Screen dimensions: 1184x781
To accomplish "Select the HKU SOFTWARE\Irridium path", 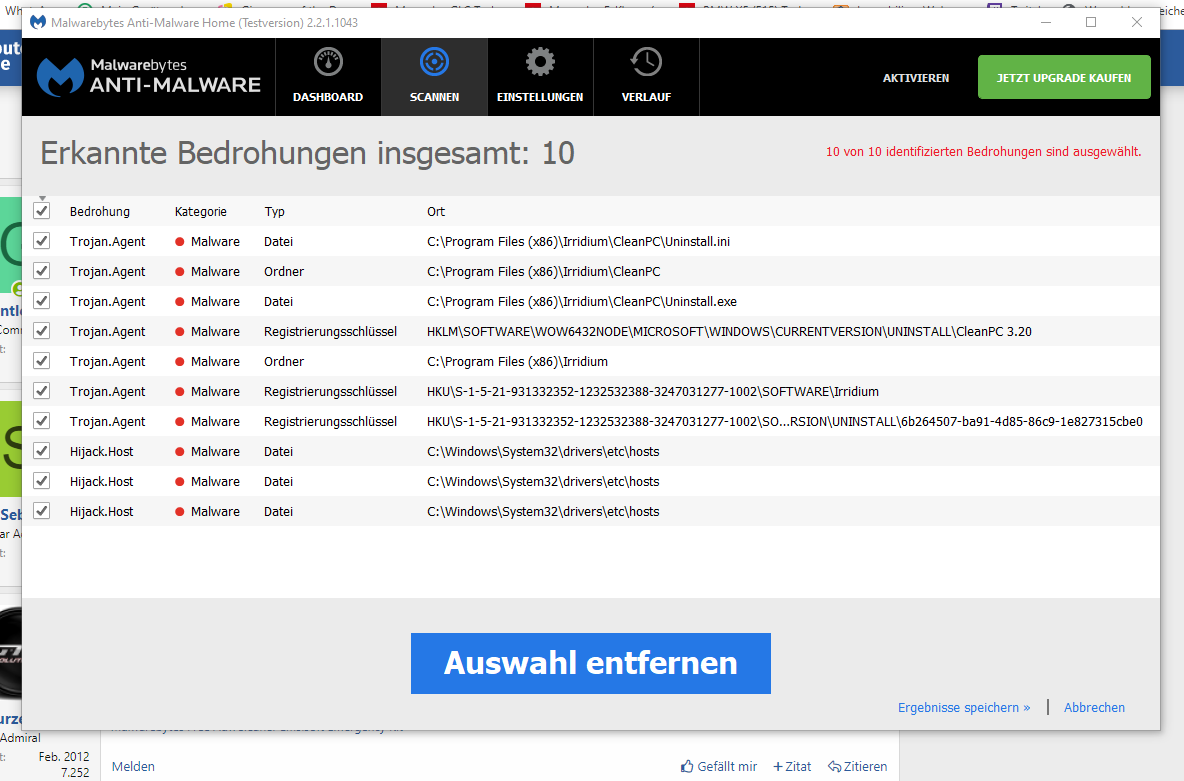I will 652,391.
